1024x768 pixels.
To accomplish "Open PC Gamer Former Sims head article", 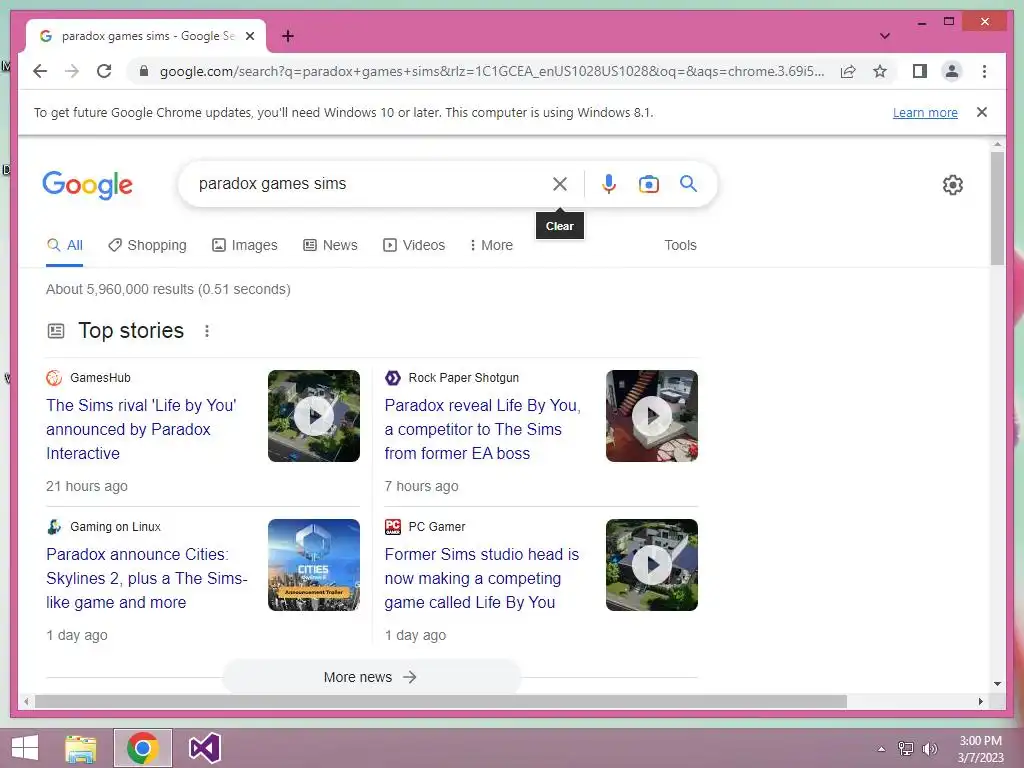I will click(x=481, y=578).
